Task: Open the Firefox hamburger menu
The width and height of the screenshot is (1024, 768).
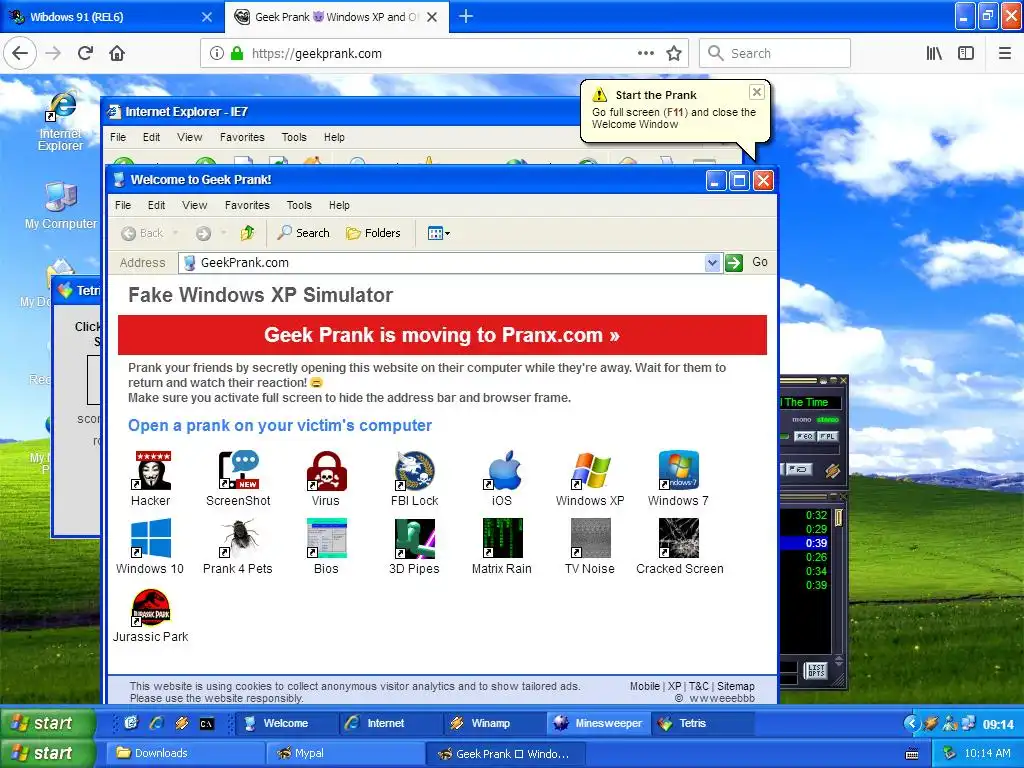Action: [x=1005, y=54]
